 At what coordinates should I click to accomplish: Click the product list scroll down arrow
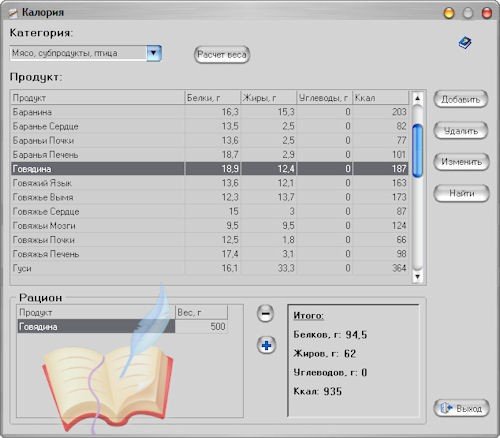click(x=417, y=276)
